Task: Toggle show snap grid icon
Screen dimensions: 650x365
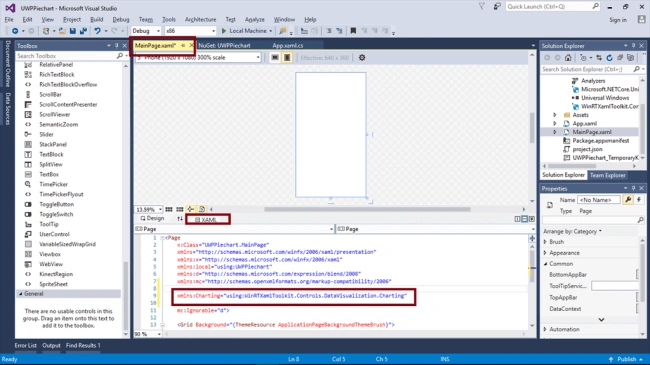Action: pyautogui.click(x=169, y=209)
